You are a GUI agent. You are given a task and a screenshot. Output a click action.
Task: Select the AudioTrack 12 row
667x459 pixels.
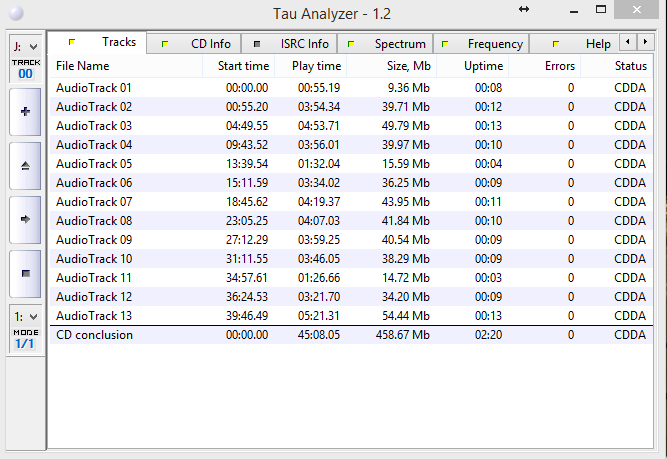351,297
